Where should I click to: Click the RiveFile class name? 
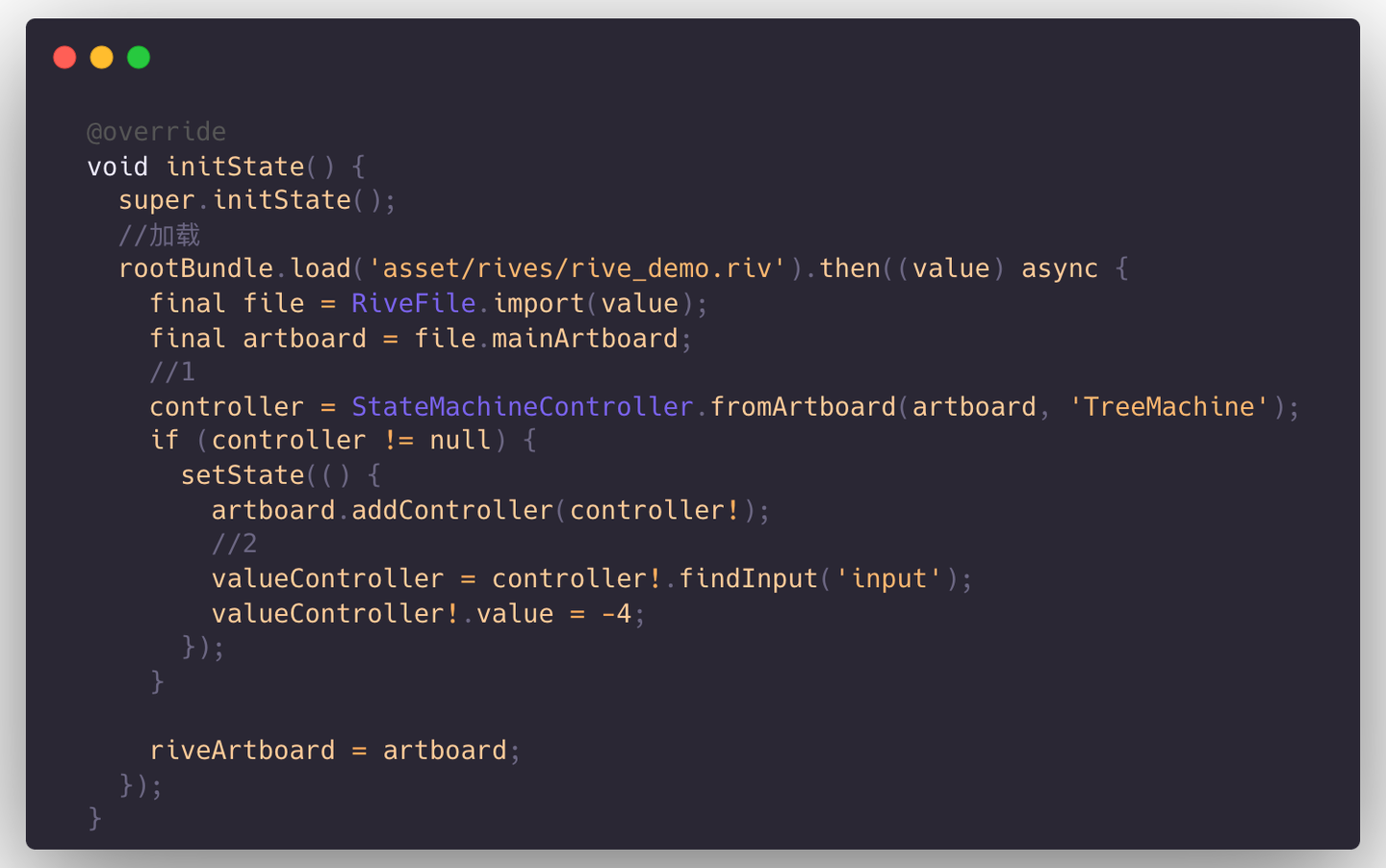pyautogui.click(x=413, y=303)
